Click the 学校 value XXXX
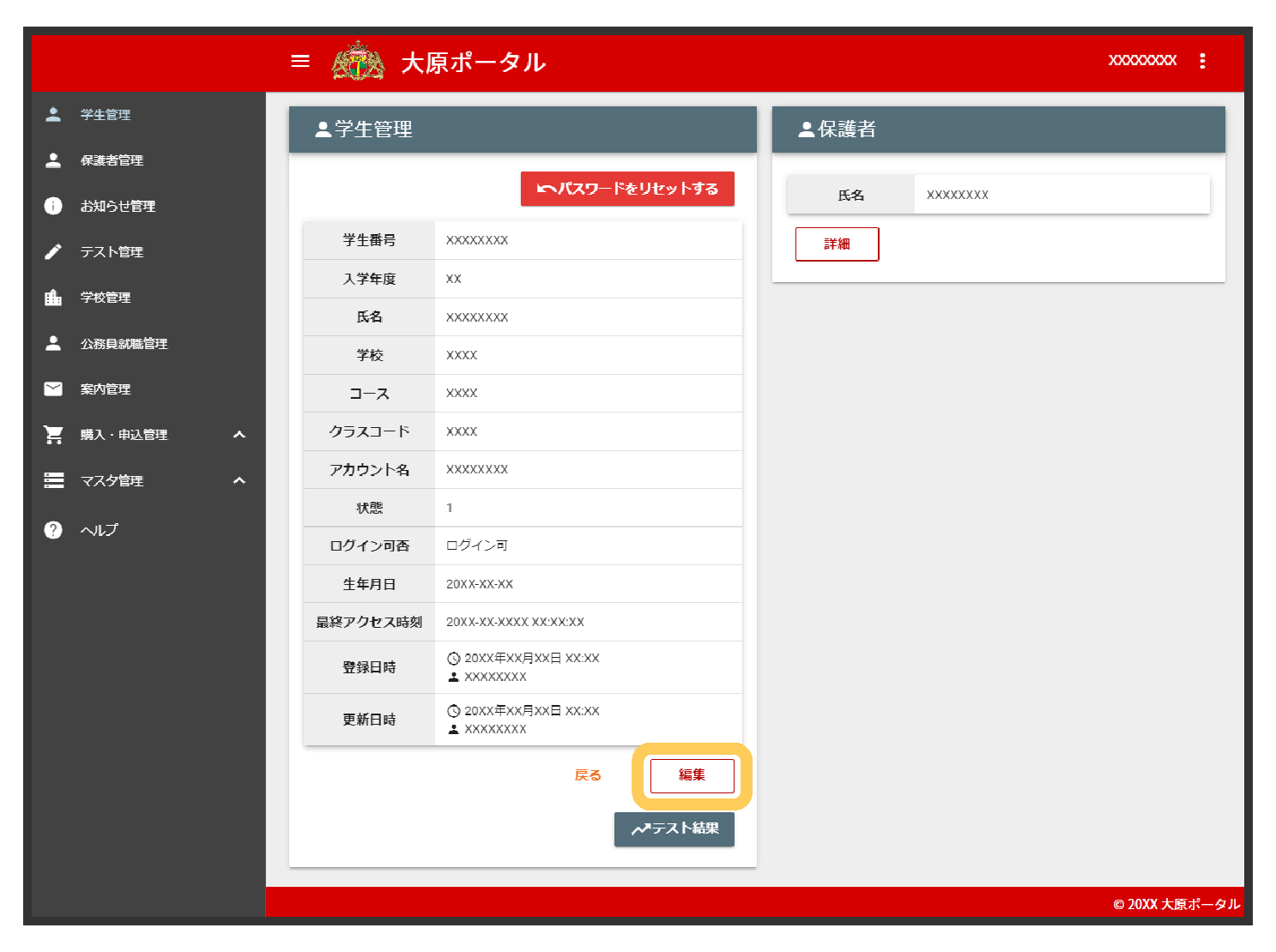Screen dimensions: 1276x952 [462, 355]
